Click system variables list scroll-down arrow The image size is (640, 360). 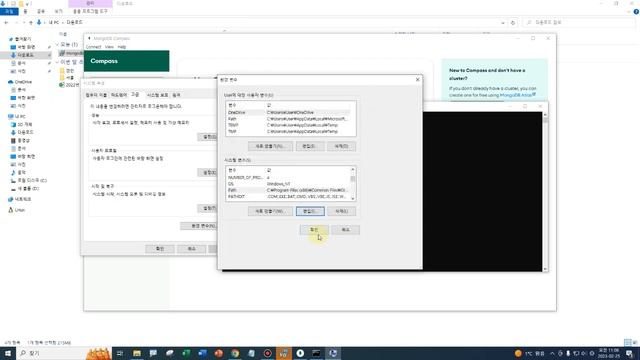(x=353, y=198)
